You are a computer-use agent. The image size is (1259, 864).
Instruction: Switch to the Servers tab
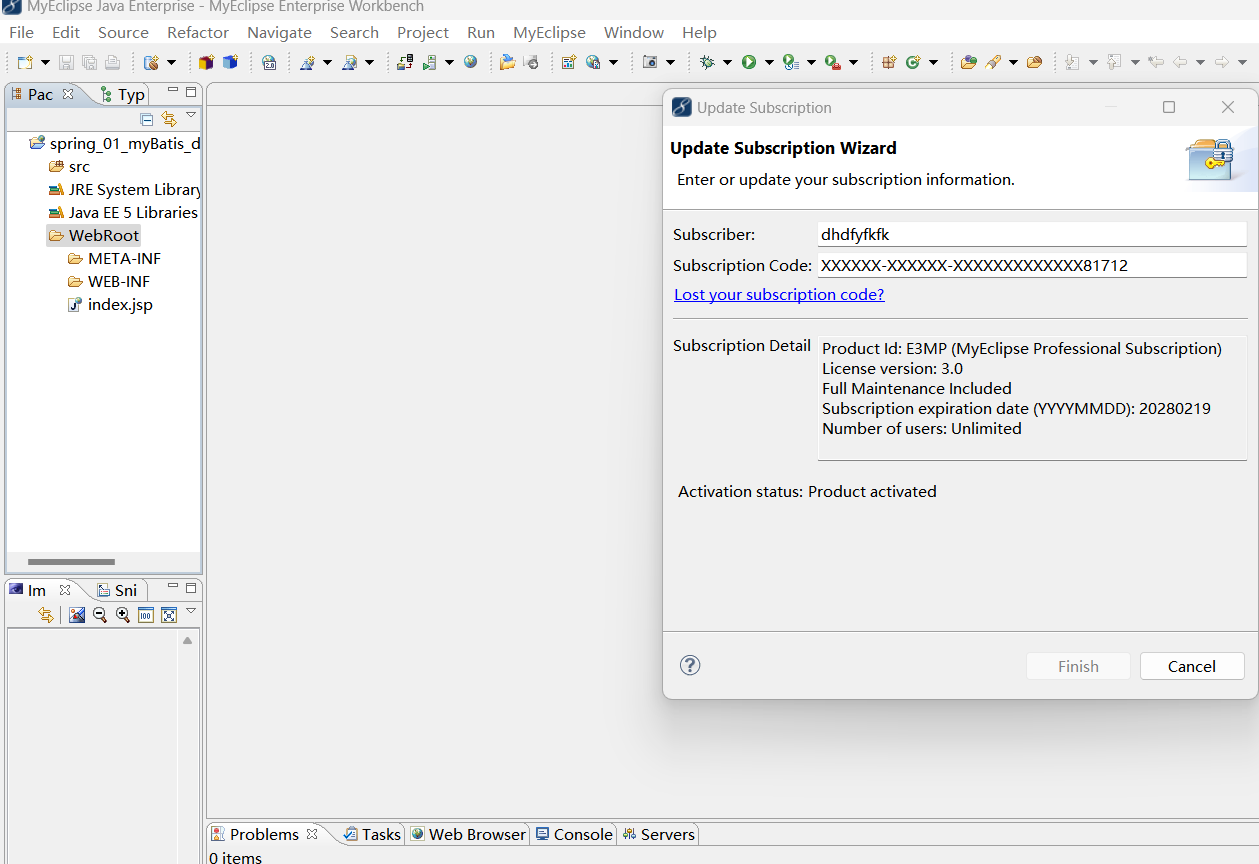click(x=658, y=834)
